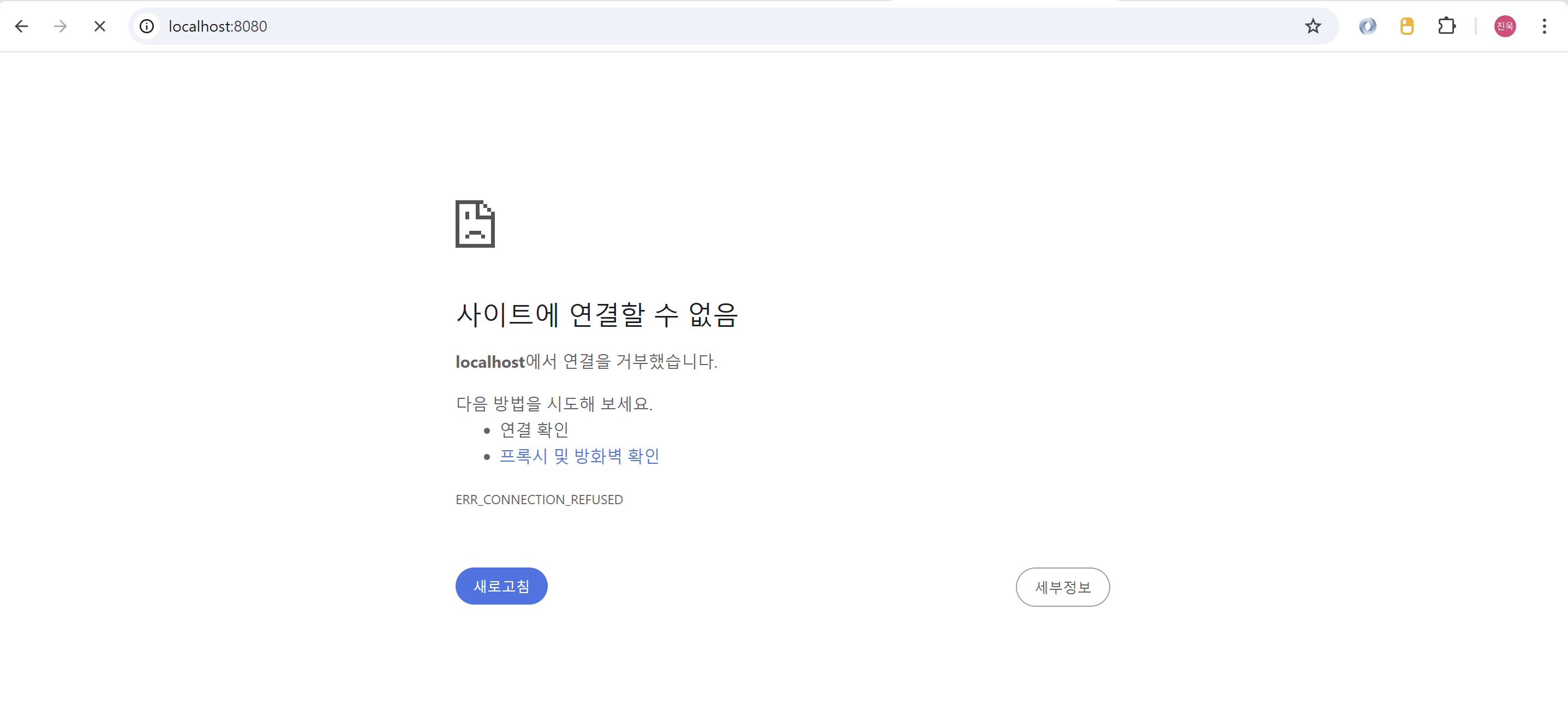The height and width of the screenshot is (711, 1568).
Task: Click bold localhost text in message
Action: tap(490, 362)
